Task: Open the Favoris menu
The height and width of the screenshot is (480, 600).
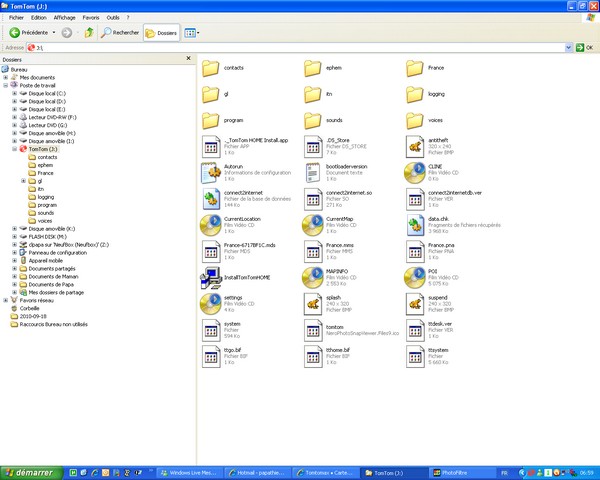Action: (x=91, y=18)
